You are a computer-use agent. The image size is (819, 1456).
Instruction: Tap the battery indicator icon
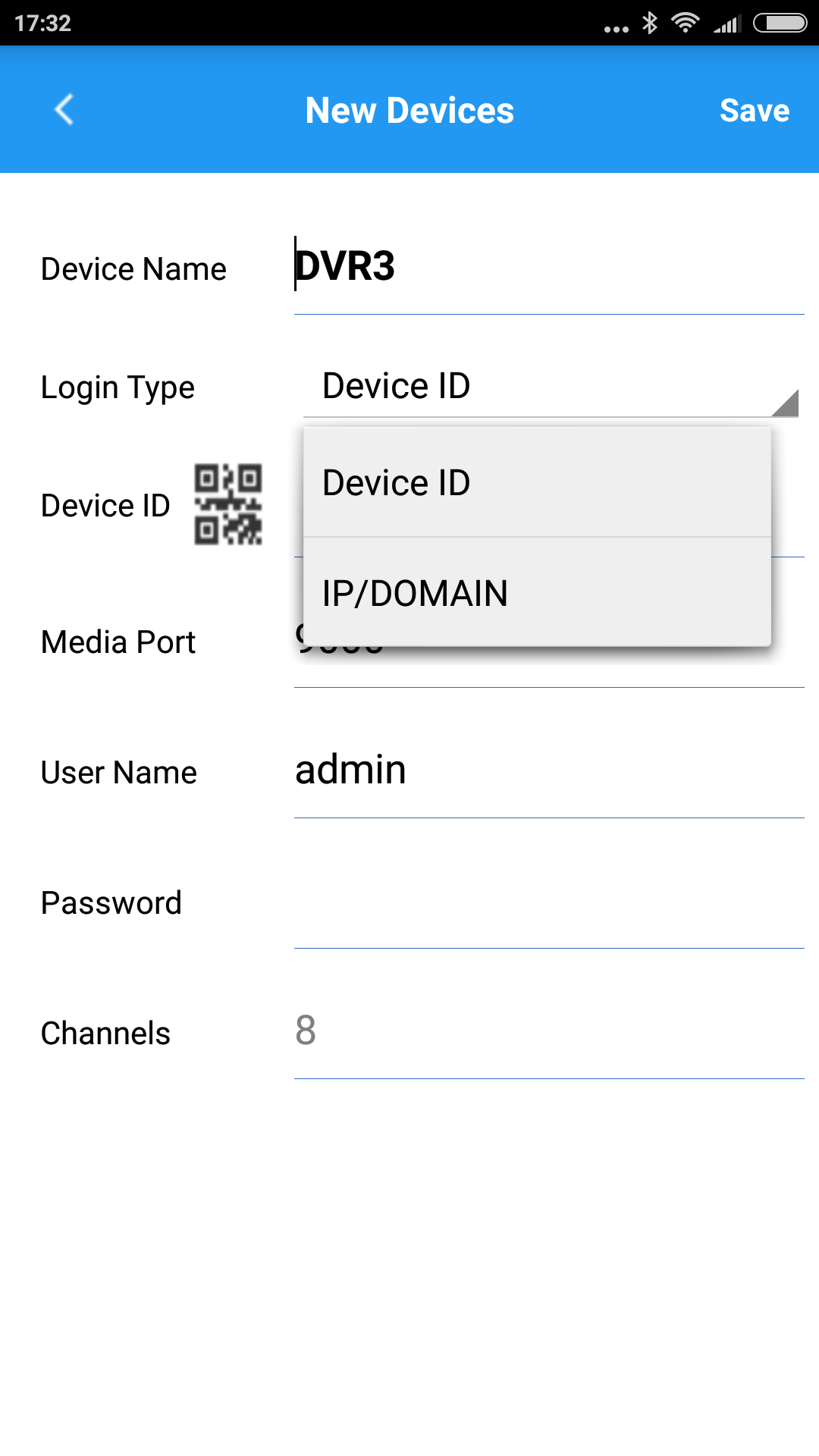(780, 23)
